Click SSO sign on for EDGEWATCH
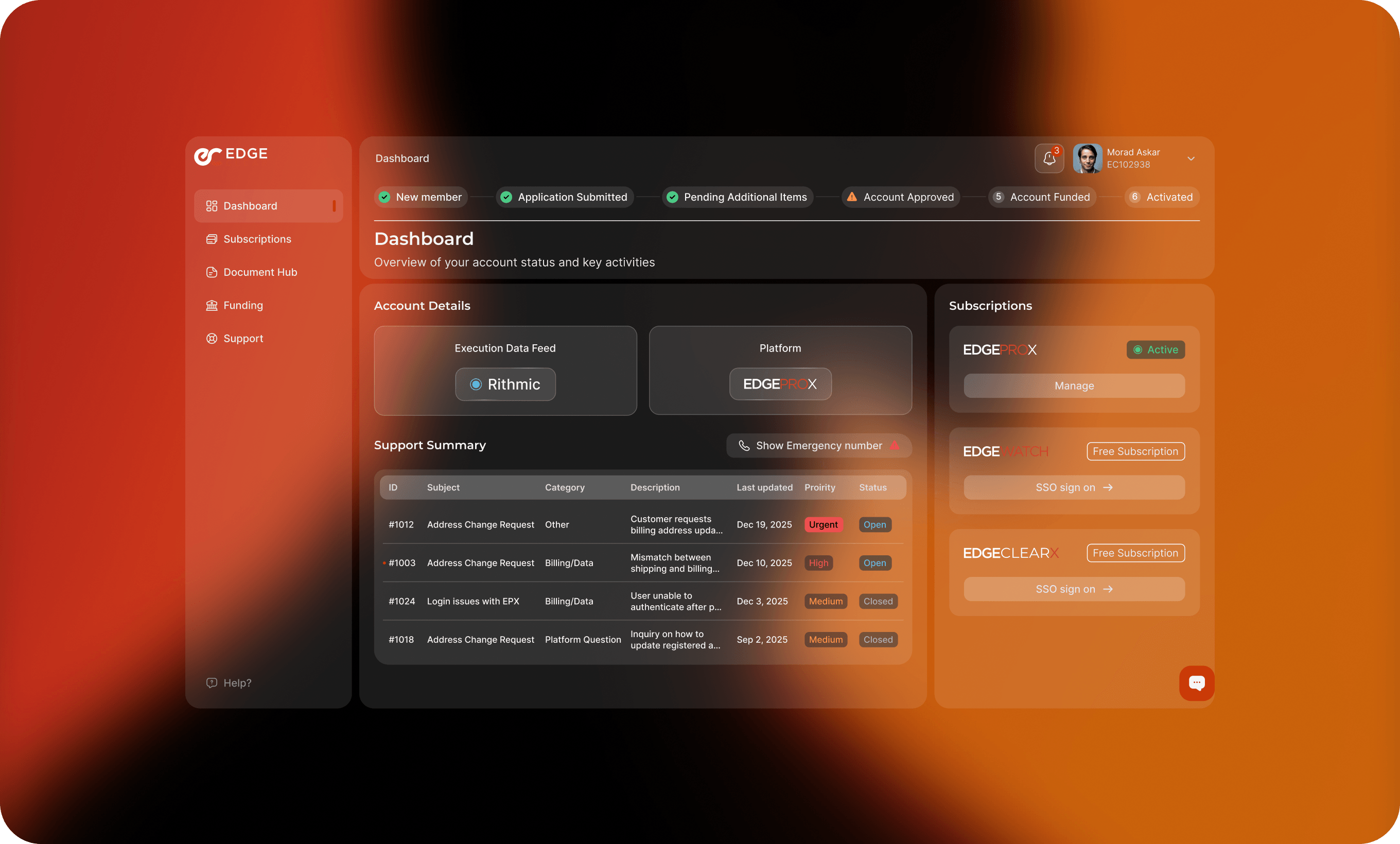 point(1074,487)
